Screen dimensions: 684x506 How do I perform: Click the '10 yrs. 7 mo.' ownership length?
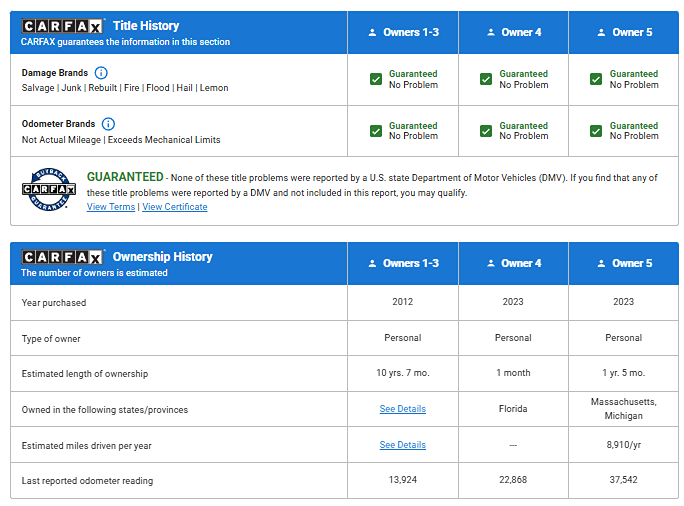(403, 373)
